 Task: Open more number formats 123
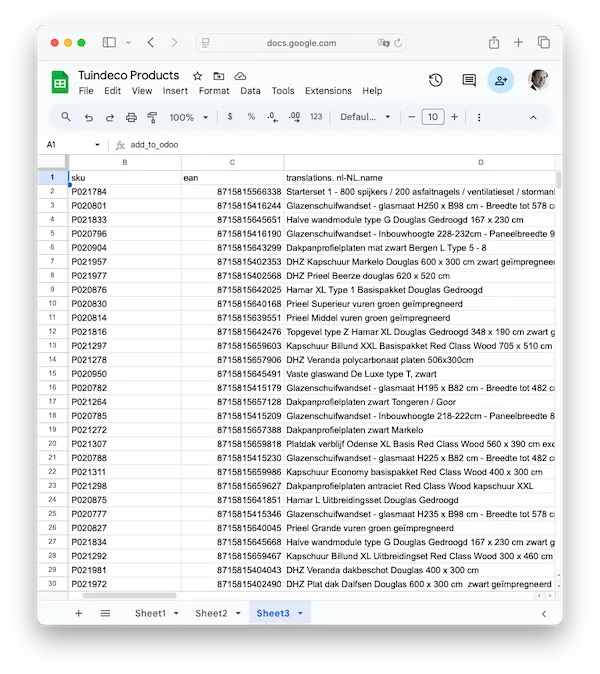point(316,117)
